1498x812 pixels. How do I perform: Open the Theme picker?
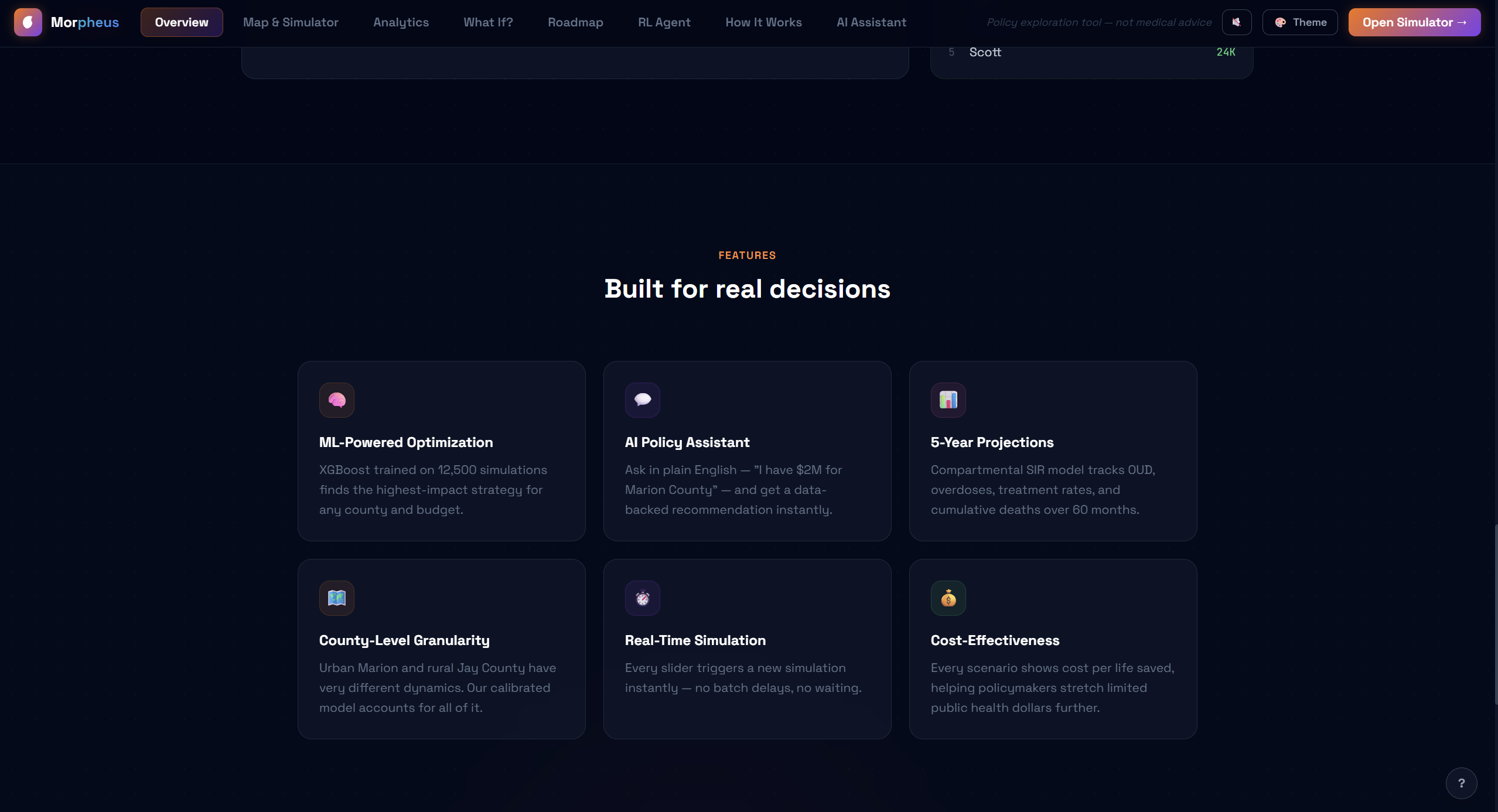[1299, 22]
